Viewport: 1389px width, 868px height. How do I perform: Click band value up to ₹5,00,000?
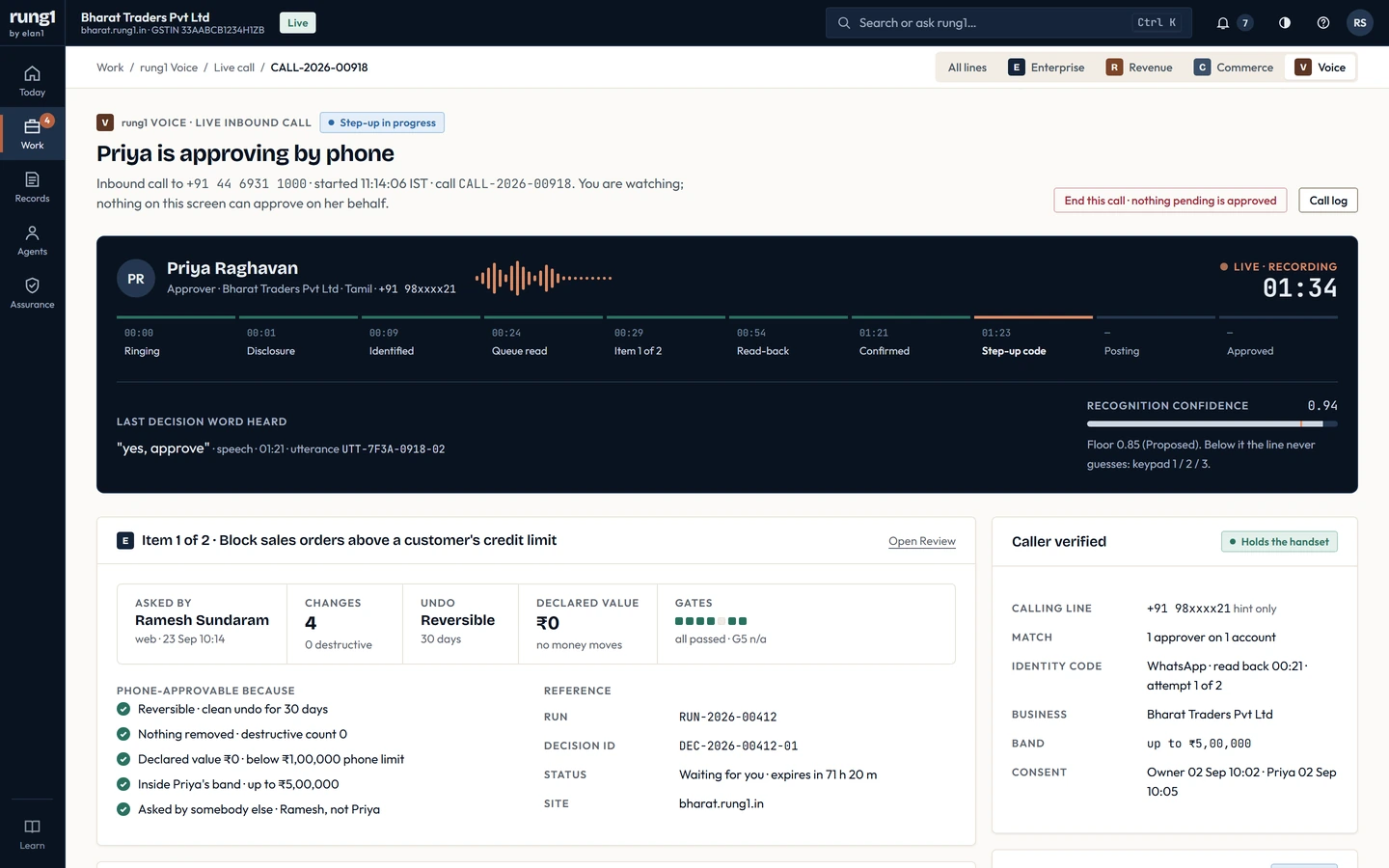[1199, 744]
